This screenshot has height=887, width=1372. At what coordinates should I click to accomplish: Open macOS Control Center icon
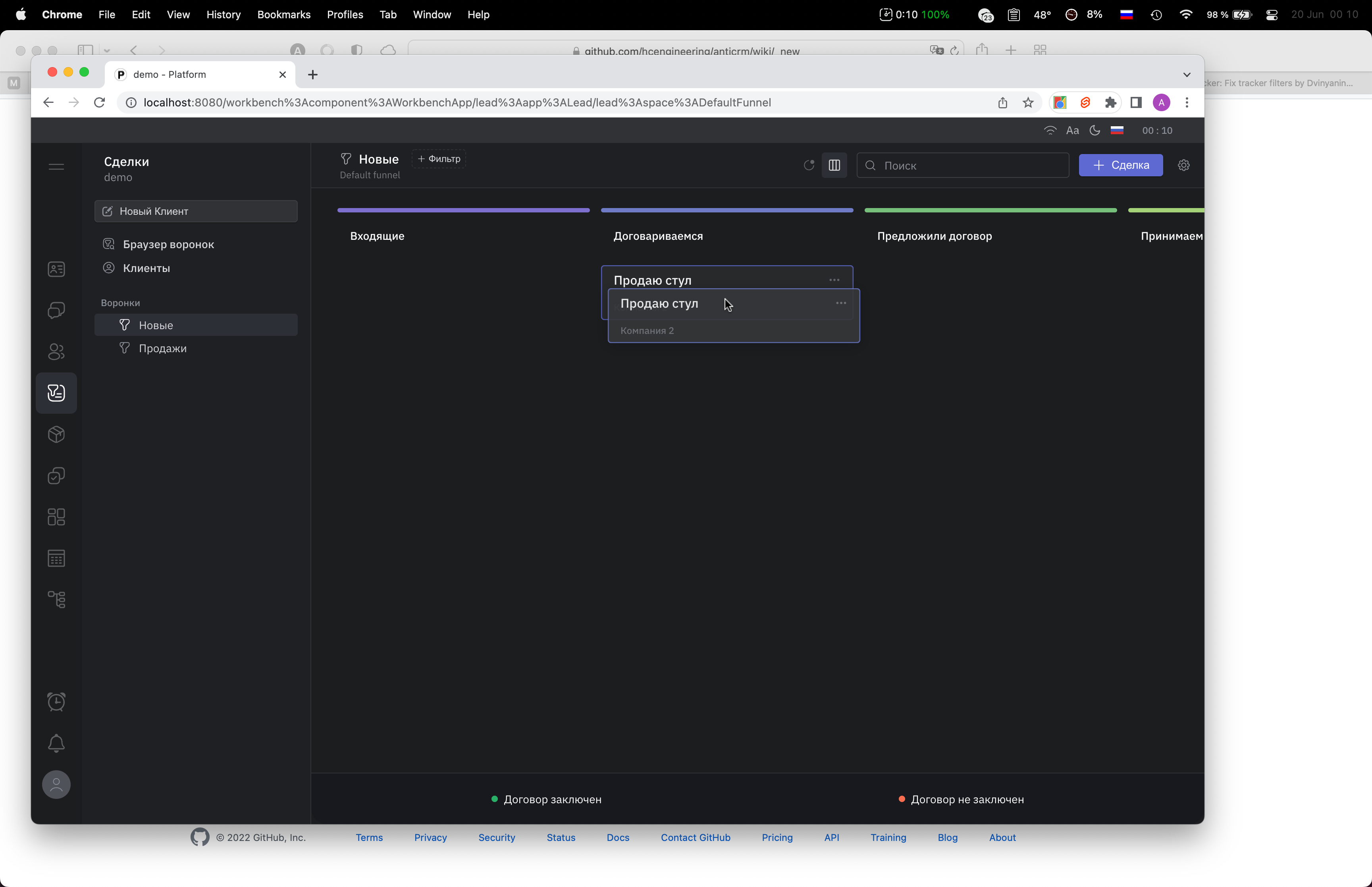[1272, 14]
